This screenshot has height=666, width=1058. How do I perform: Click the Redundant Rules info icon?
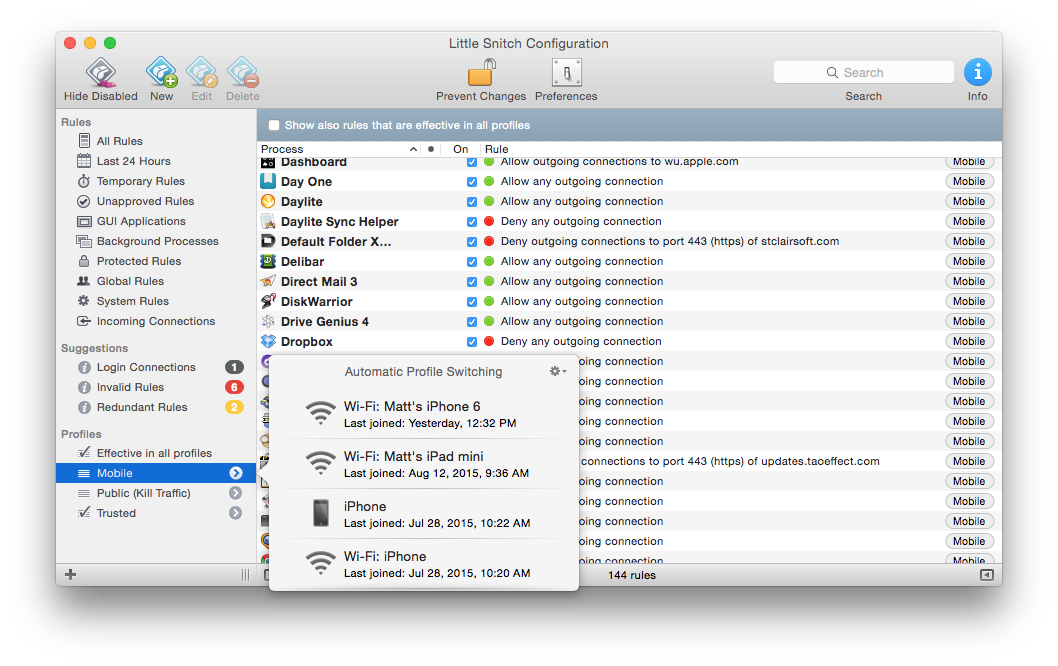tap(84, 408)
